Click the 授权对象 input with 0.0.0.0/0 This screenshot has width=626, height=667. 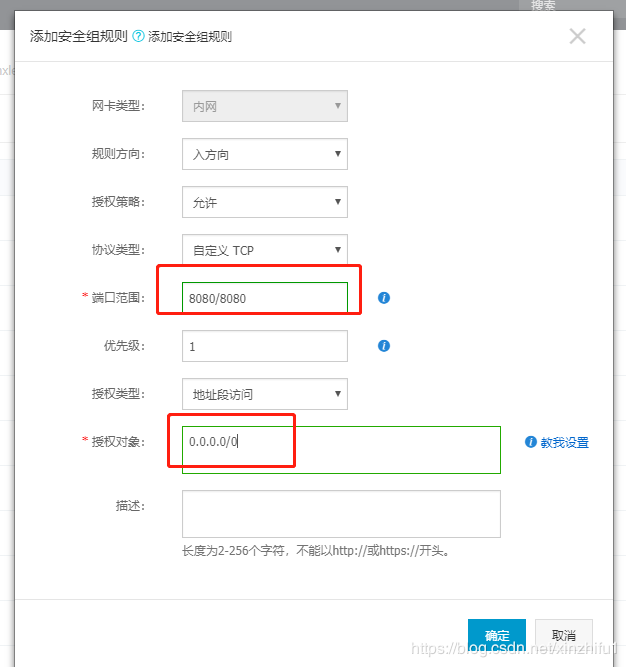[x=341, y=450]
